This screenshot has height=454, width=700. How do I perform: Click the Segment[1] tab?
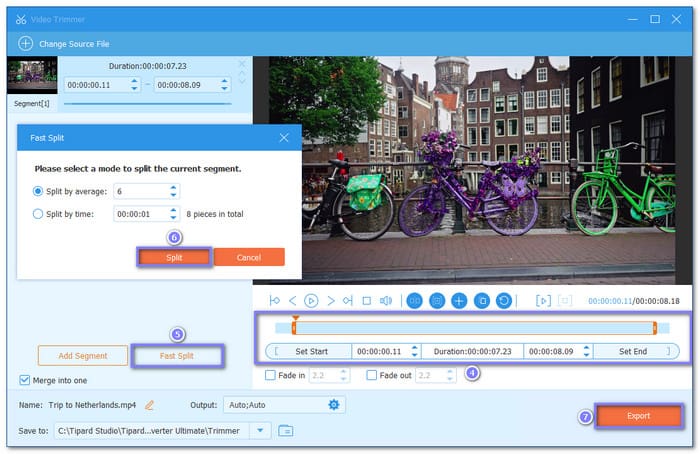pos(29,104)
